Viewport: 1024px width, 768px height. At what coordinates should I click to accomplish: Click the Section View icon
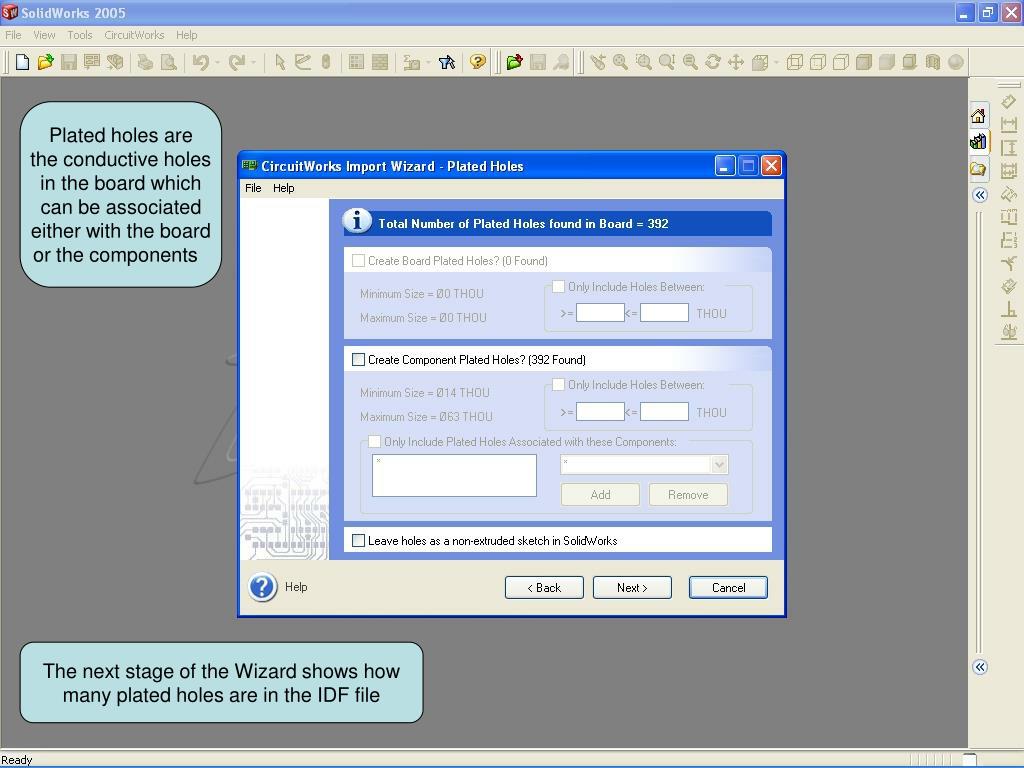pos(933,62)
